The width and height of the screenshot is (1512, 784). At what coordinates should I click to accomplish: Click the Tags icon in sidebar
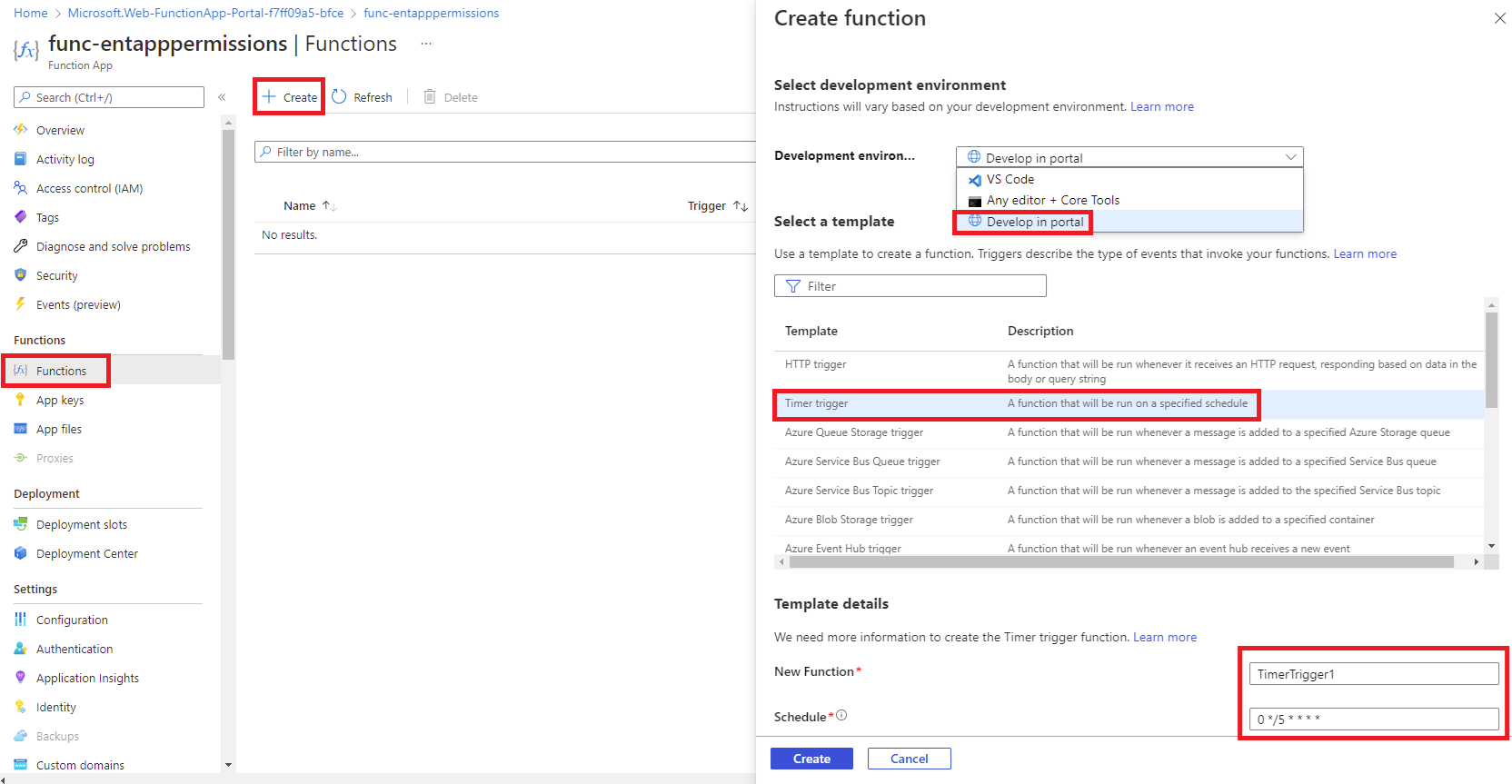pos(21,217)
